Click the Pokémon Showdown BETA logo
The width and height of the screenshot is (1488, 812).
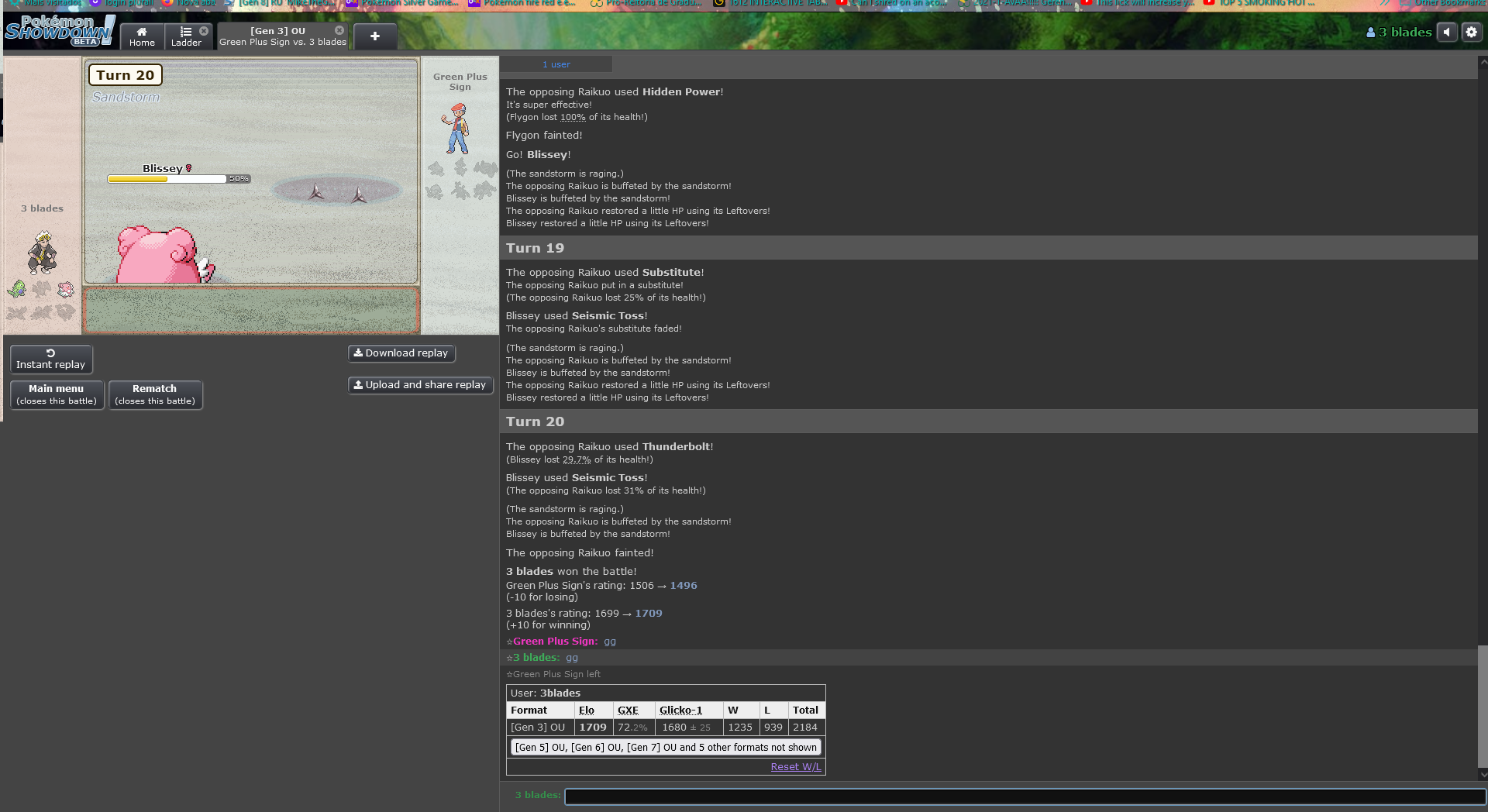pos(60,31)
